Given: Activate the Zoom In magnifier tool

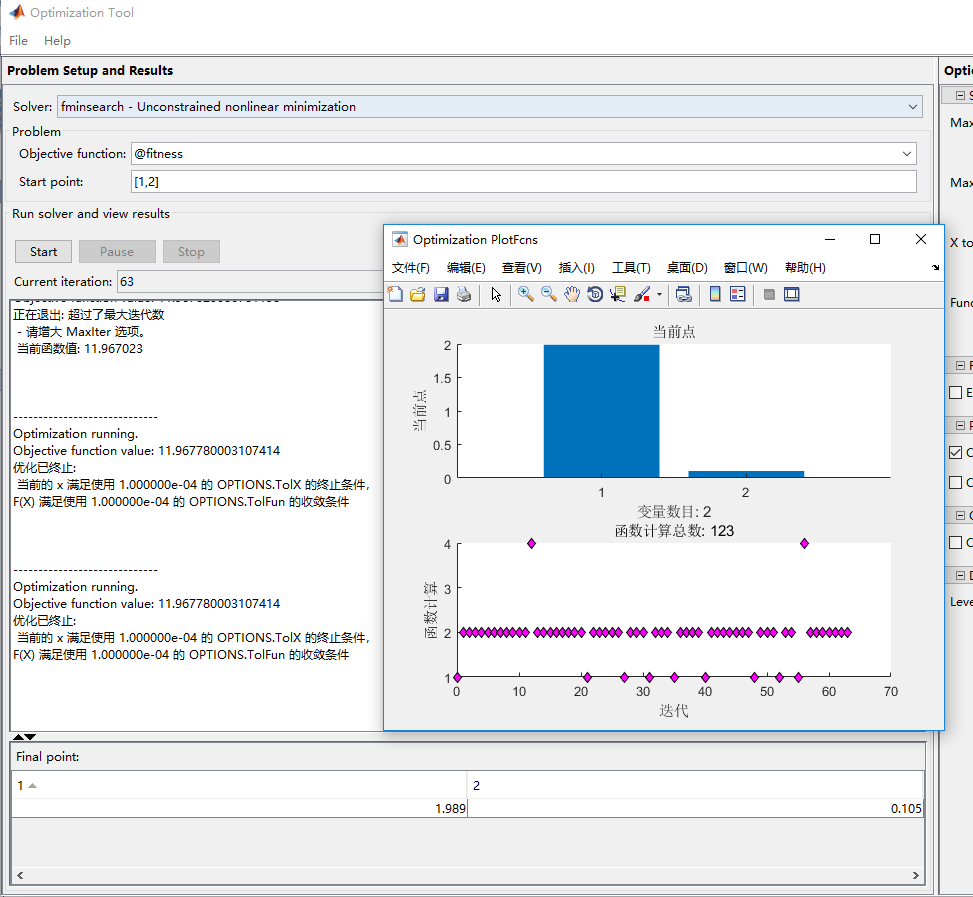Looking at the screenshot, I should pos(526,294).
